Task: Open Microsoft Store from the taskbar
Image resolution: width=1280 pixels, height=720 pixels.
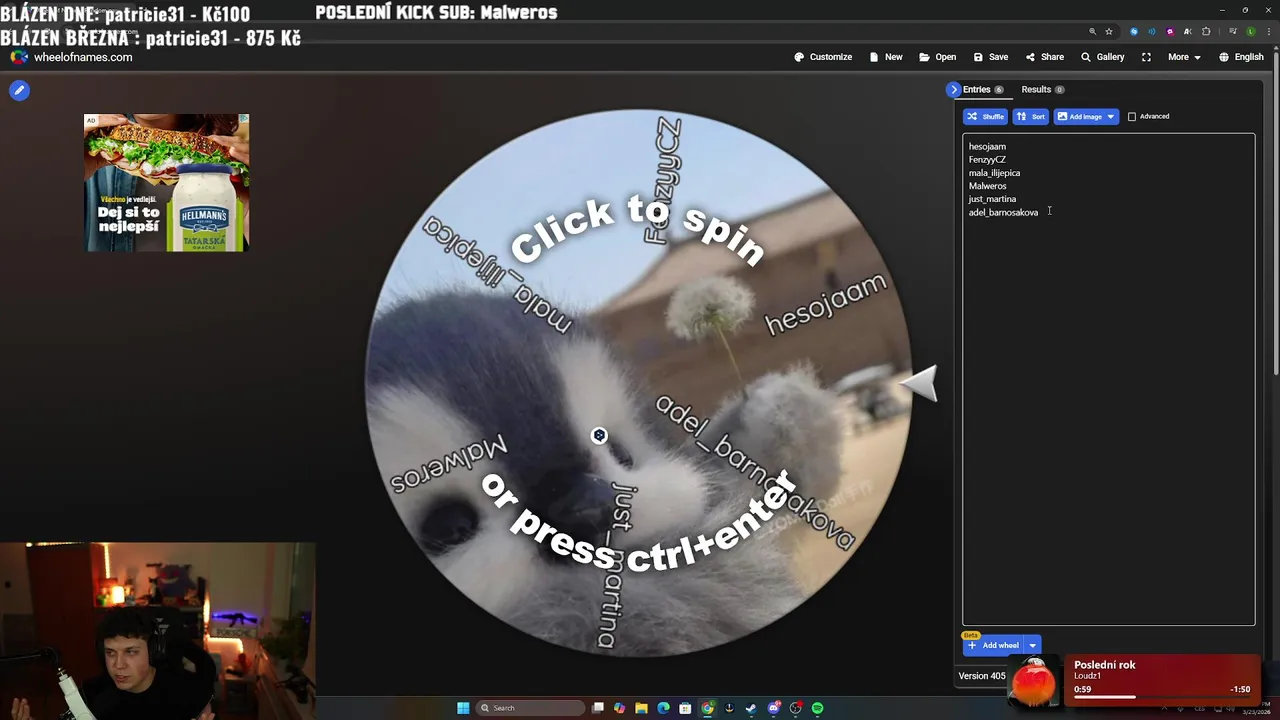Action: [686, 708]
